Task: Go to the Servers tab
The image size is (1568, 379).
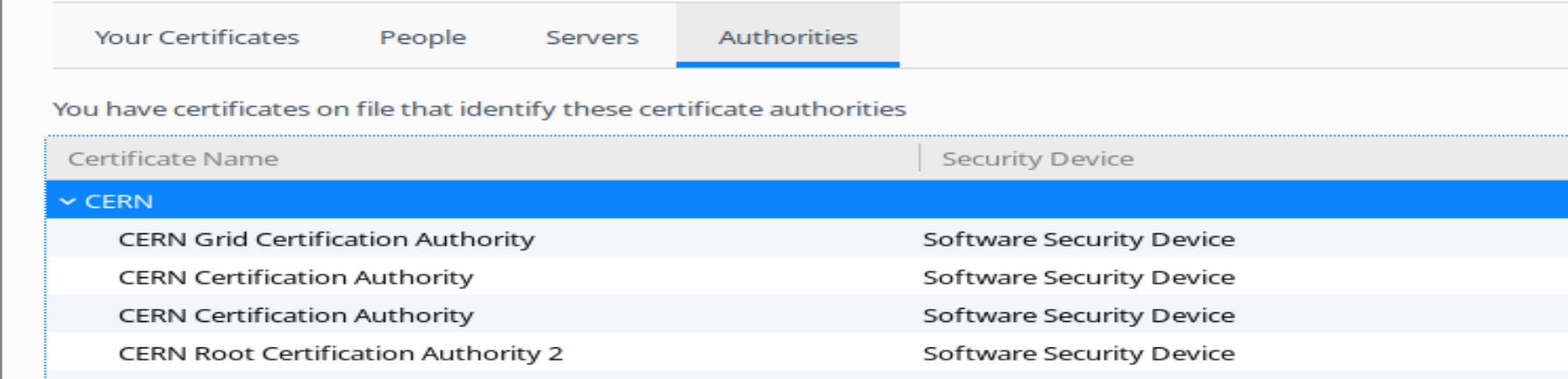Action: point(592,38)
